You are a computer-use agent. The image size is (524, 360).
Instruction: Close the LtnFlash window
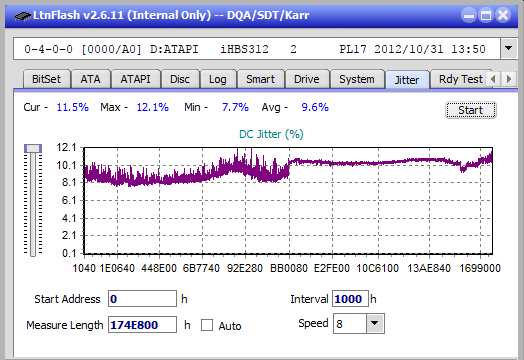[x=503, y=15]
